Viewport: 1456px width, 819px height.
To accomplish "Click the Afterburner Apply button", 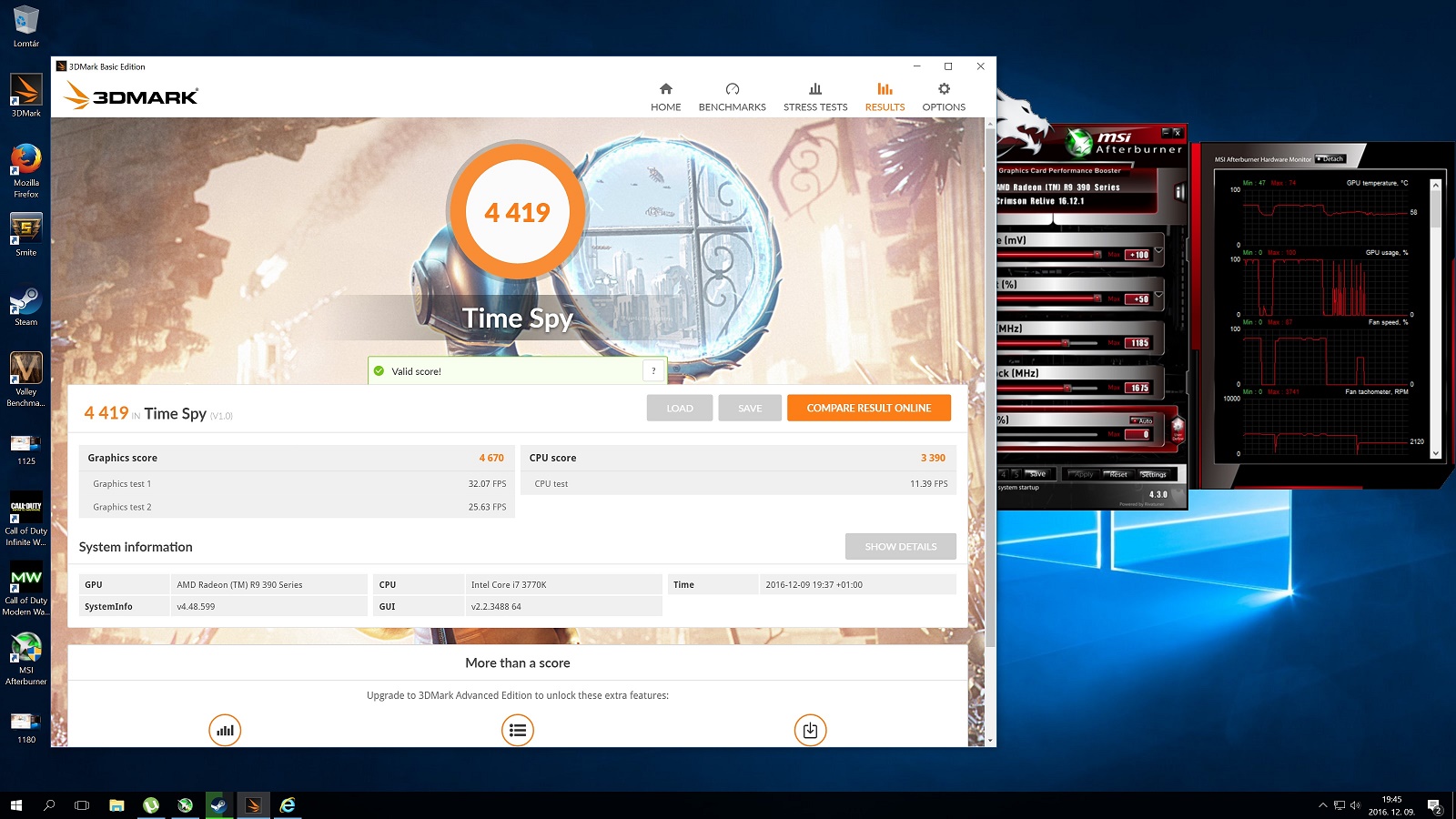I will coord(1084,474).
